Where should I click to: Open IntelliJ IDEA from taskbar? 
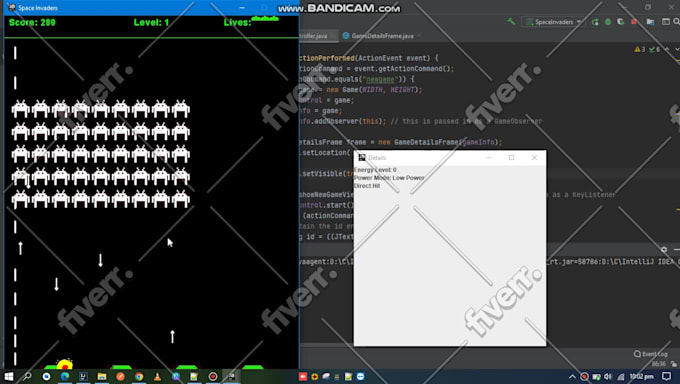[83, 376]
